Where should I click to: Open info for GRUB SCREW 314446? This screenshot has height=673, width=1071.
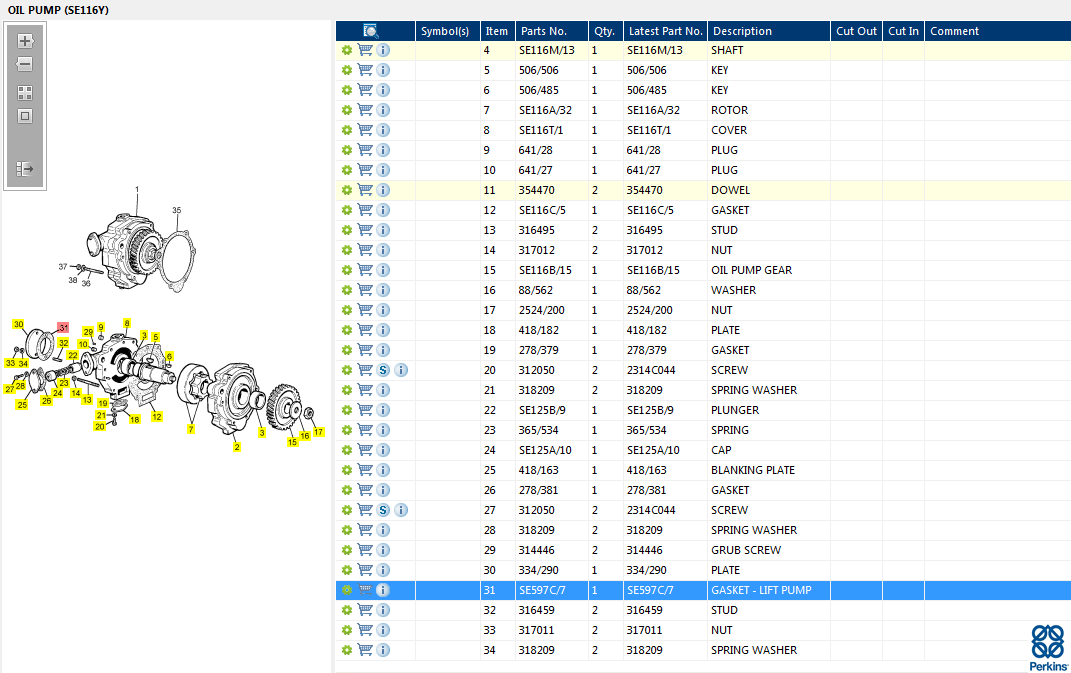pos(383,550)
